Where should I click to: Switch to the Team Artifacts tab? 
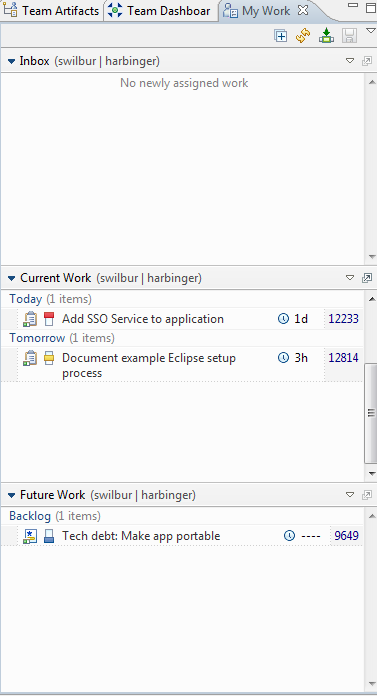point(52,11)
